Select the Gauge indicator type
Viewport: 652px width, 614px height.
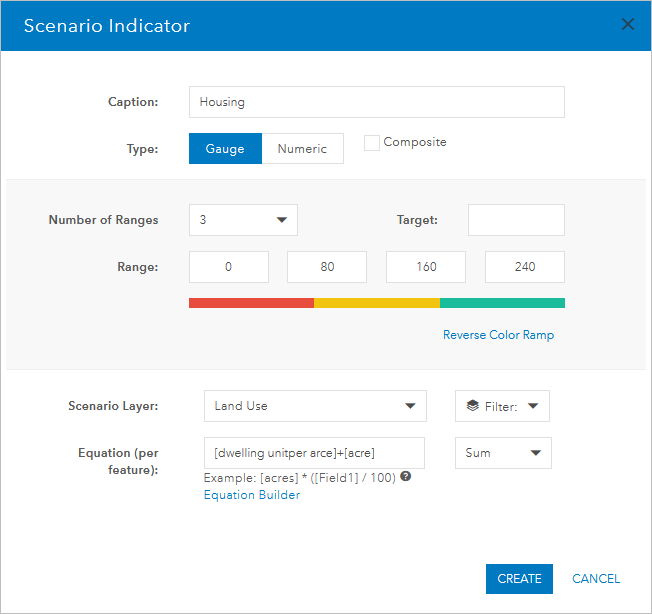click(x=225, y=149)
